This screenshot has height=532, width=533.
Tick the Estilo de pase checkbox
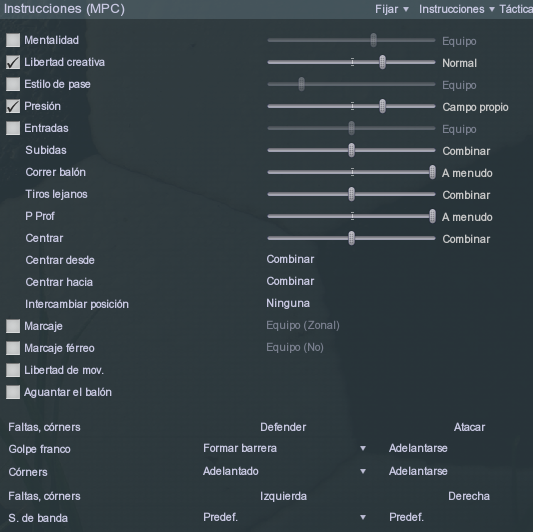13,84
